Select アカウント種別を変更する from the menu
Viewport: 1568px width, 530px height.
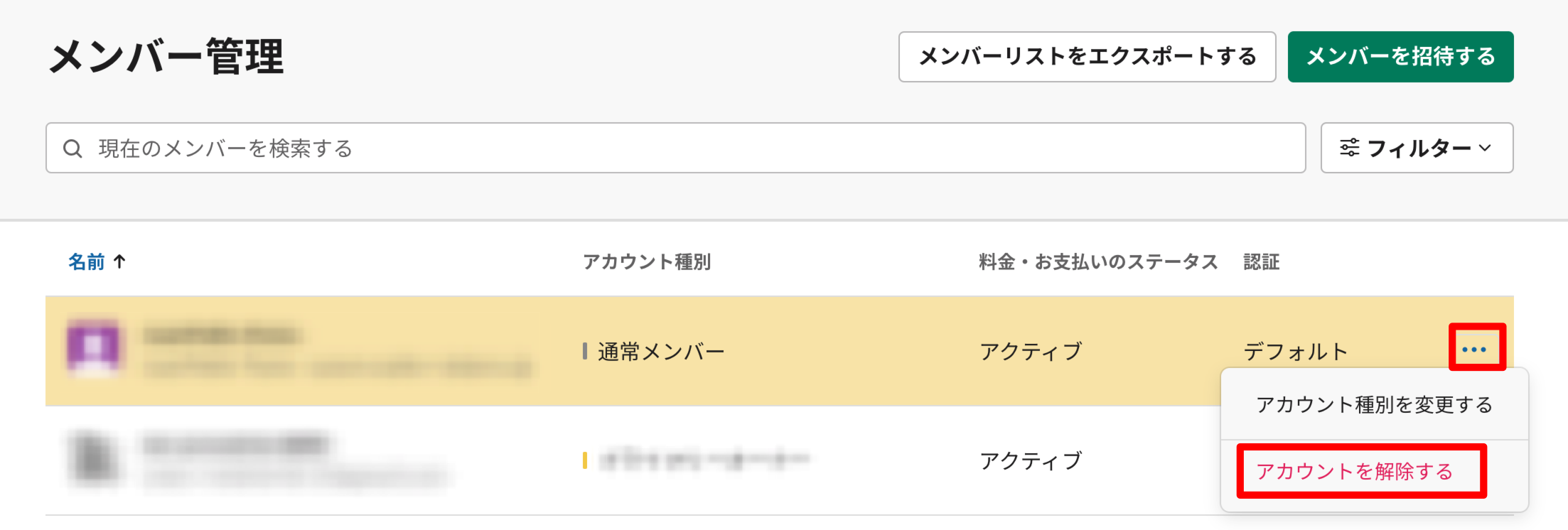pos(1374,404)
